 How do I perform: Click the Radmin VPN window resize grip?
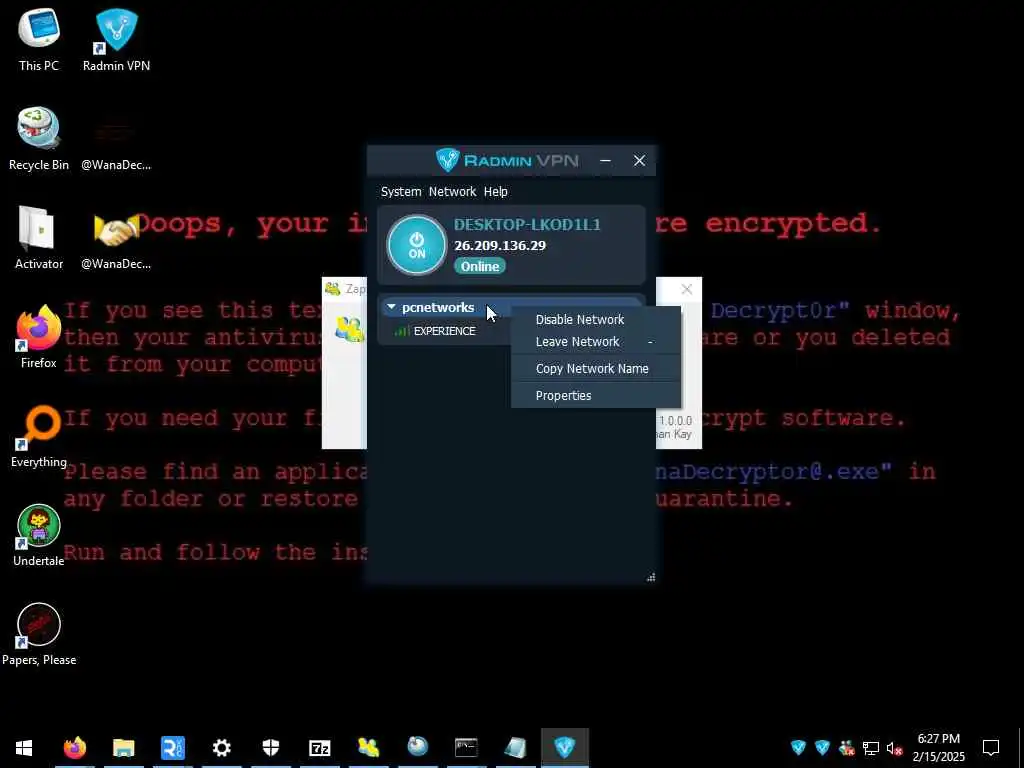coord(650,577)
